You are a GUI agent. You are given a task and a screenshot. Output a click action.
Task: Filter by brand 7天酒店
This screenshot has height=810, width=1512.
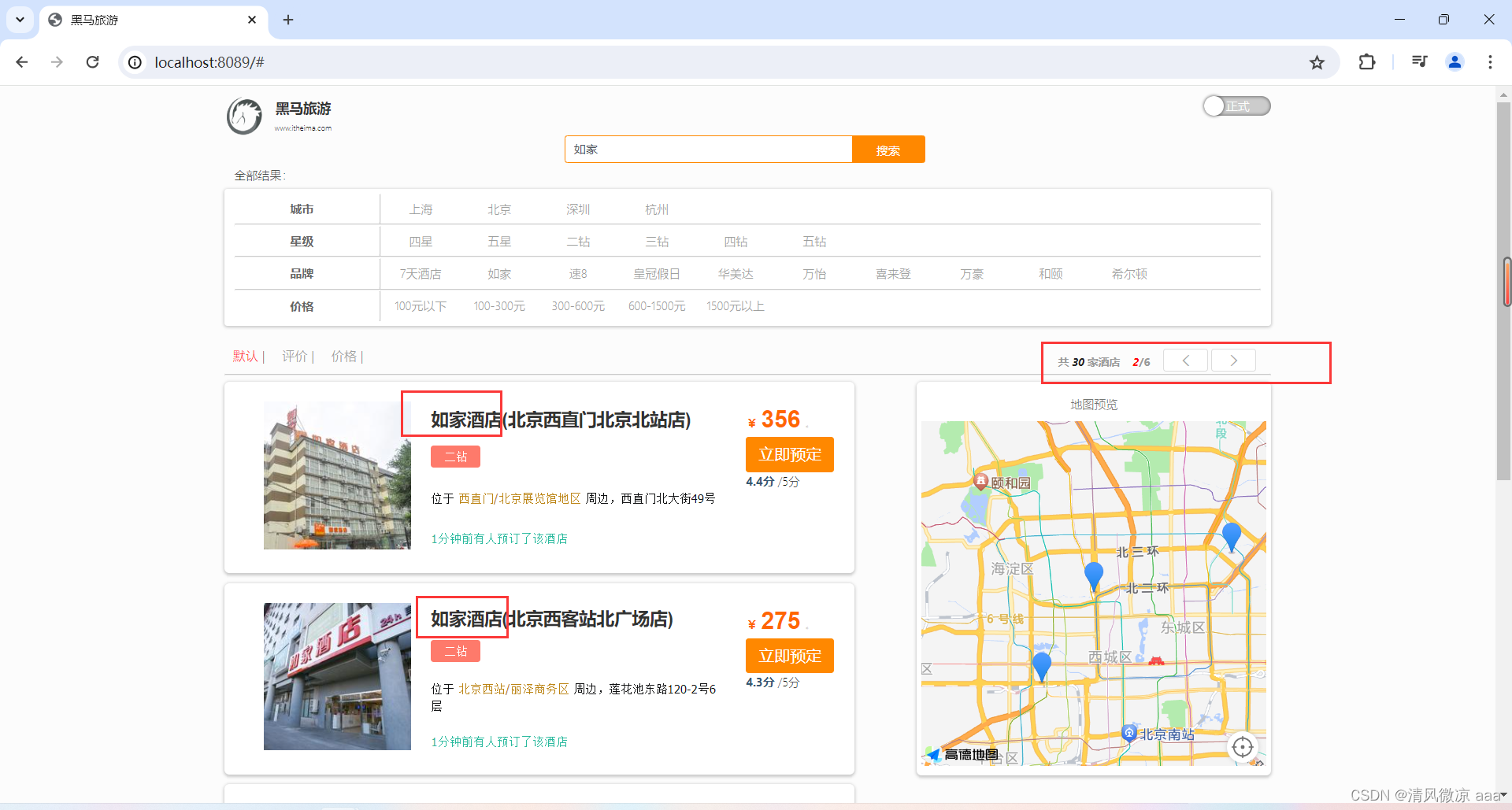[421, 274]
